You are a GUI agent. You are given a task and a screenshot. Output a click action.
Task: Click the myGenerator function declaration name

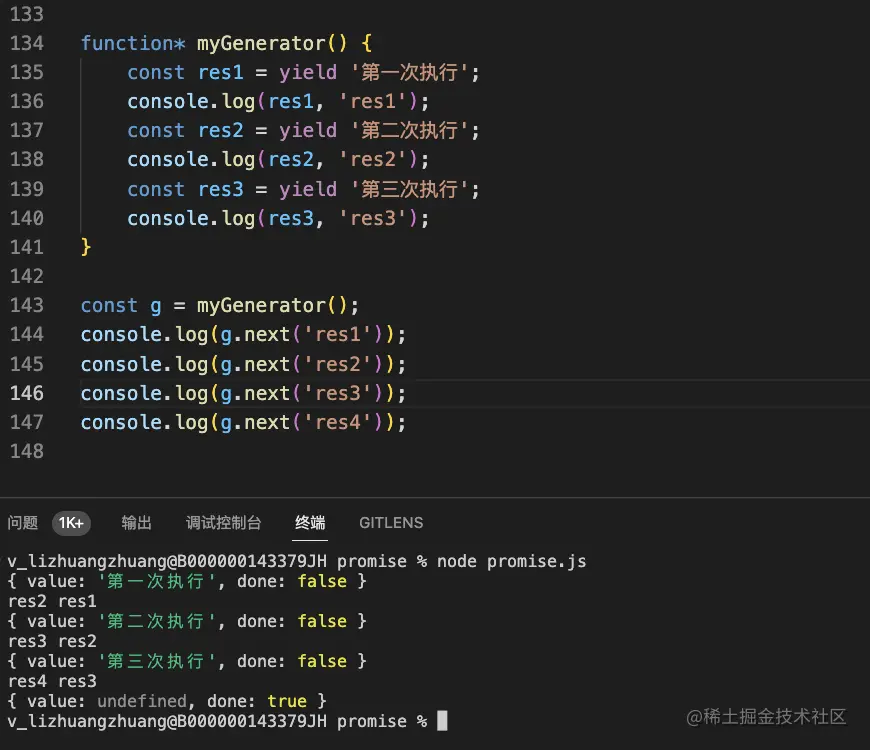[261, 43]
